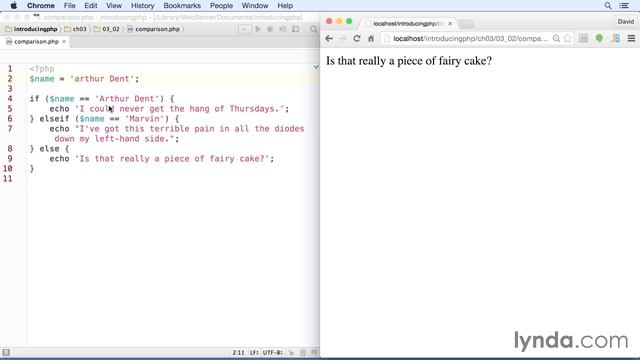
Task: Open the People menu
Action: (221, 6)
